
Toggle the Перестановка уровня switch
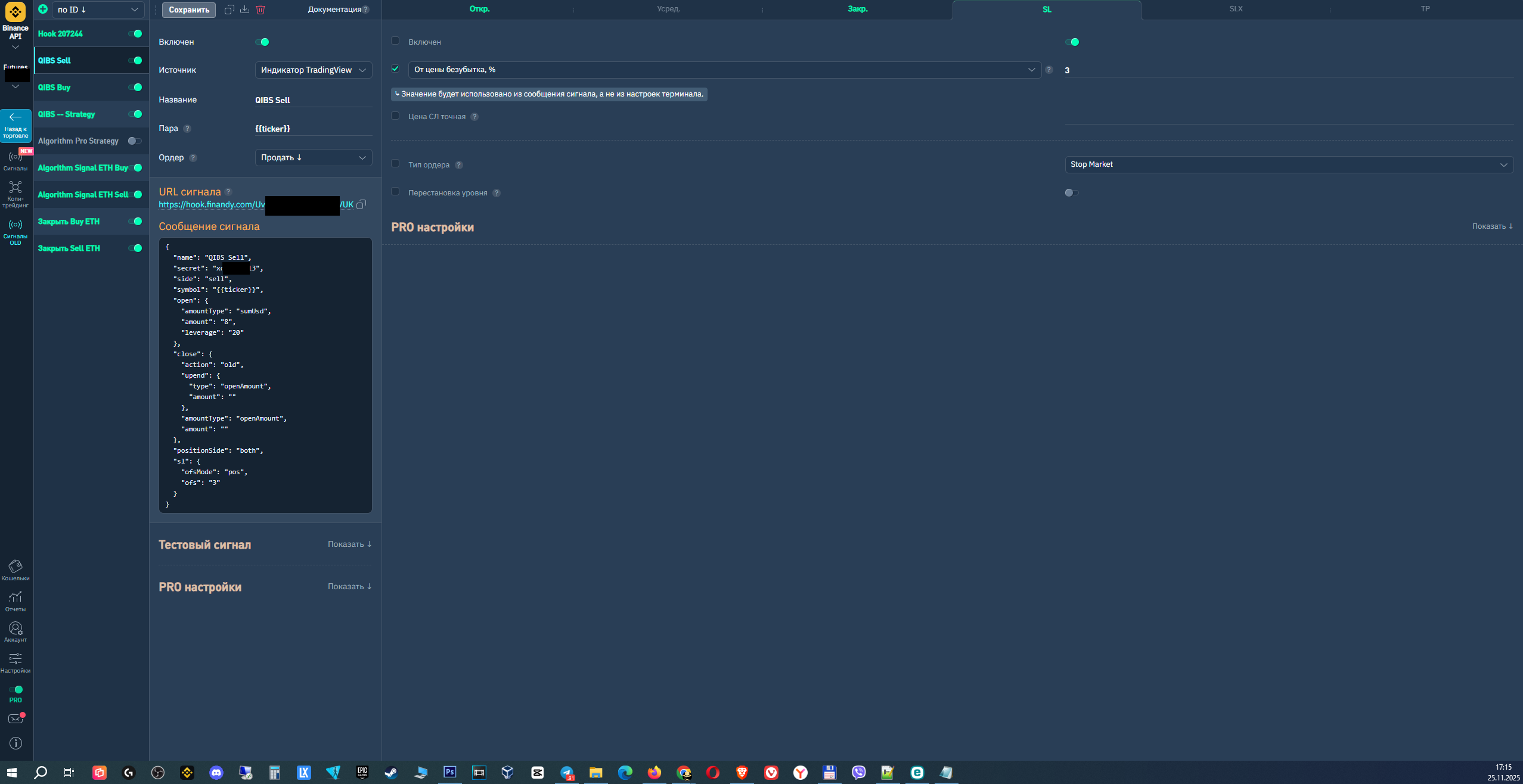pyautogui.click(x=1071, y=192)
